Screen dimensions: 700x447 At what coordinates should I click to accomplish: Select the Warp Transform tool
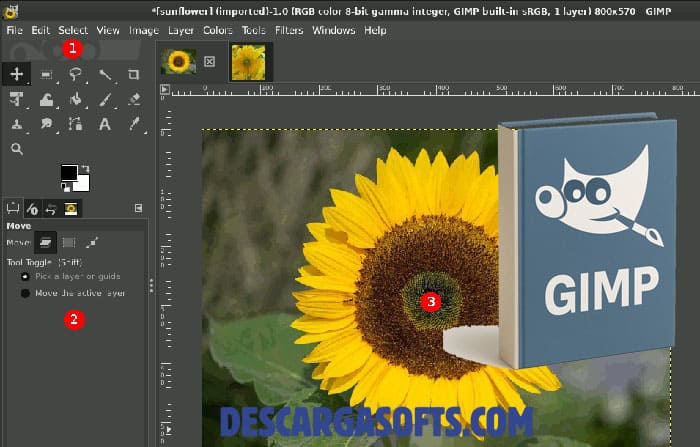46,99
